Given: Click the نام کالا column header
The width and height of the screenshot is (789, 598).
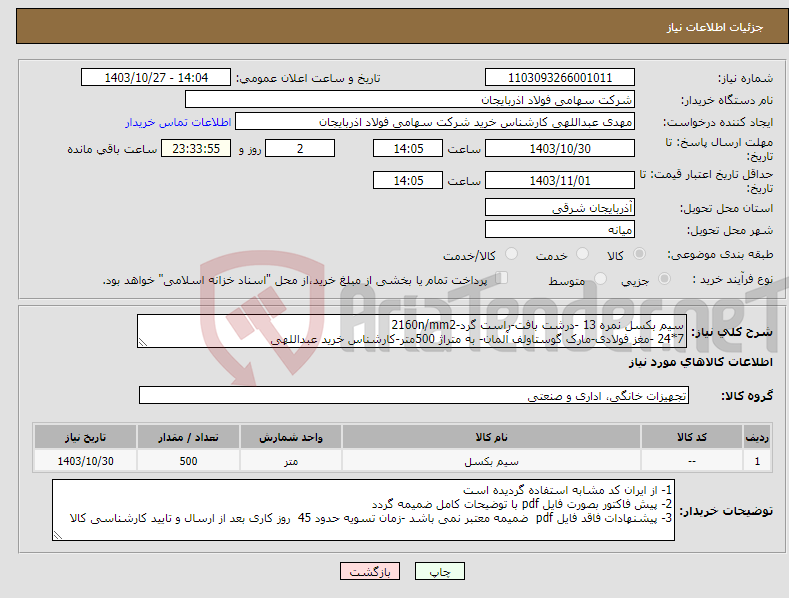Looking at the screenshot, I should click(x=491, y=437).
